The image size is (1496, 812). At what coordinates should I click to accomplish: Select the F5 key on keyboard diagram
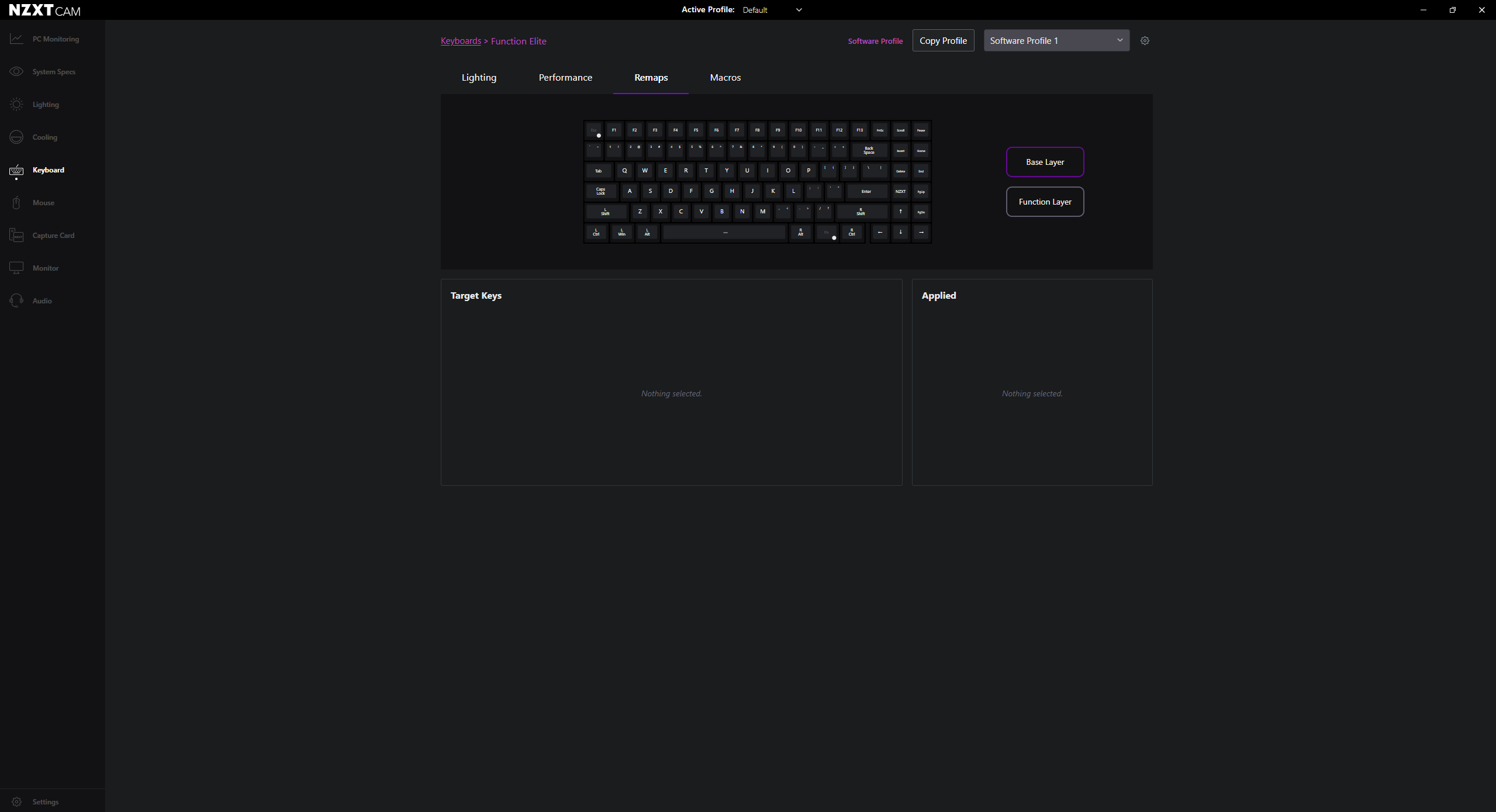696,130
